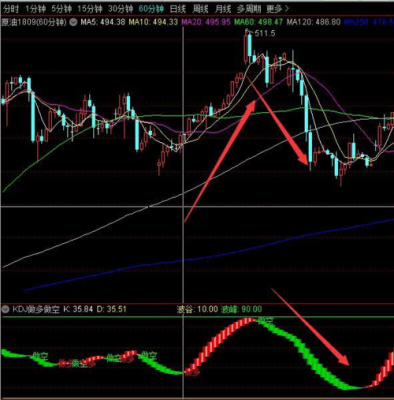Viewport: 394px width, 400px height.
Task: Switch to the 分时 tab
Action: [x=10, y=9]
